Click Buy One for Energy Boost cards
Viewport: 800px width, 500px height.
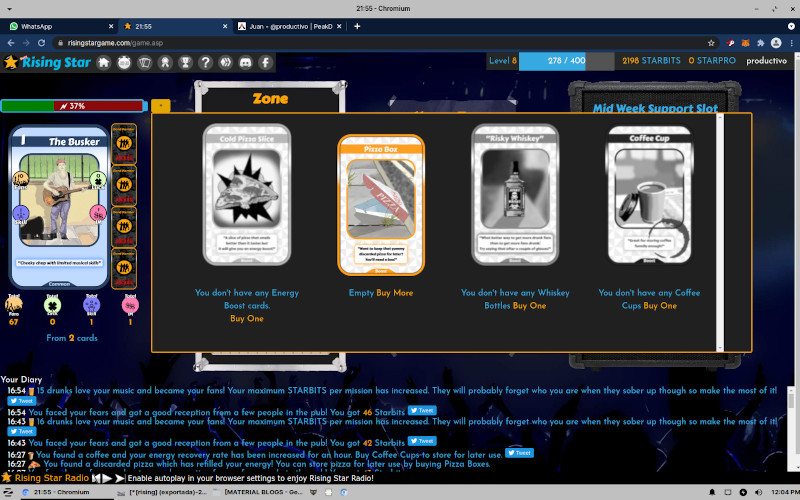pos(246,318)
